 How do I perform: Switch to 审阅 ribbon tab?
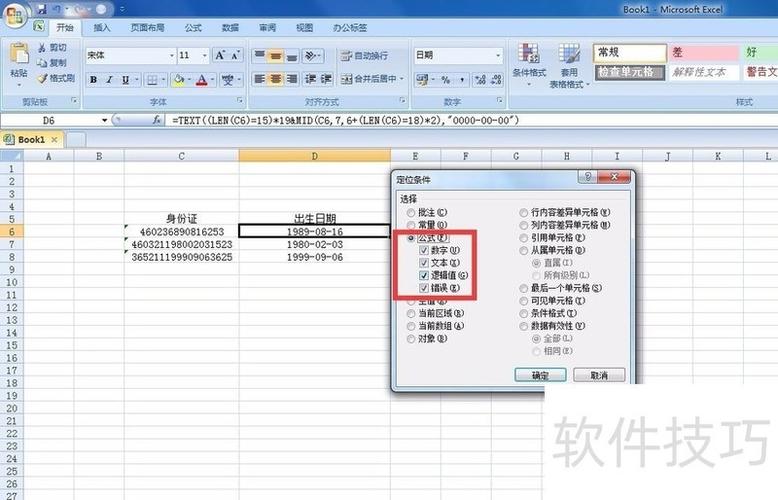click(x=267, y=28)
